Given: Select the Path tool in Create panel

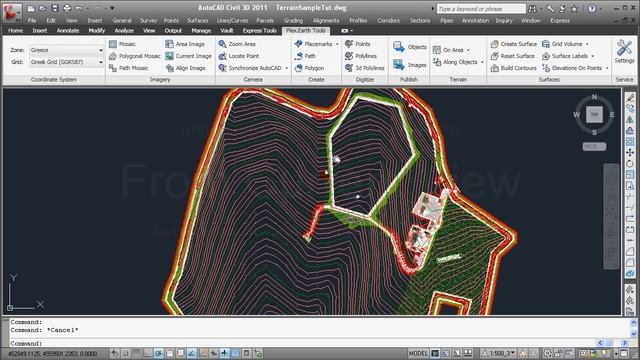Looking at the screenshot, I should click(305, 56).
